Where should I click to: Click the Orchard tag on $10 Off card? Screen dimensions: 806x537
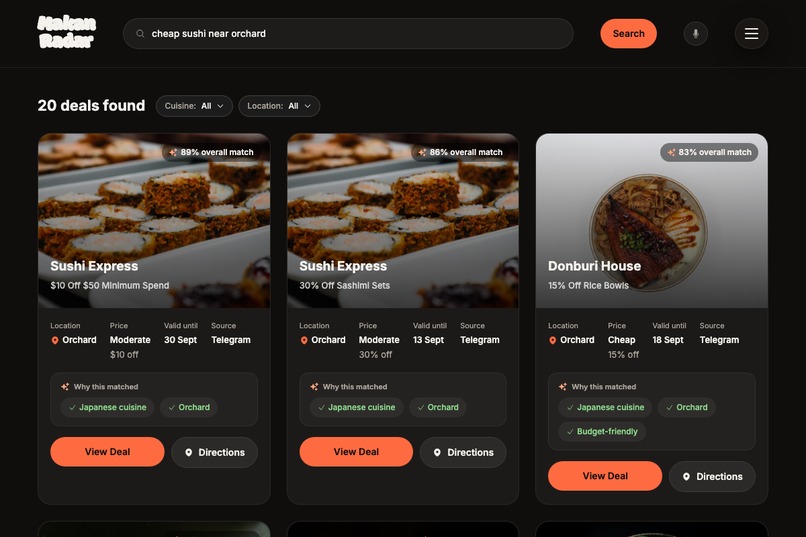point(189,408)
